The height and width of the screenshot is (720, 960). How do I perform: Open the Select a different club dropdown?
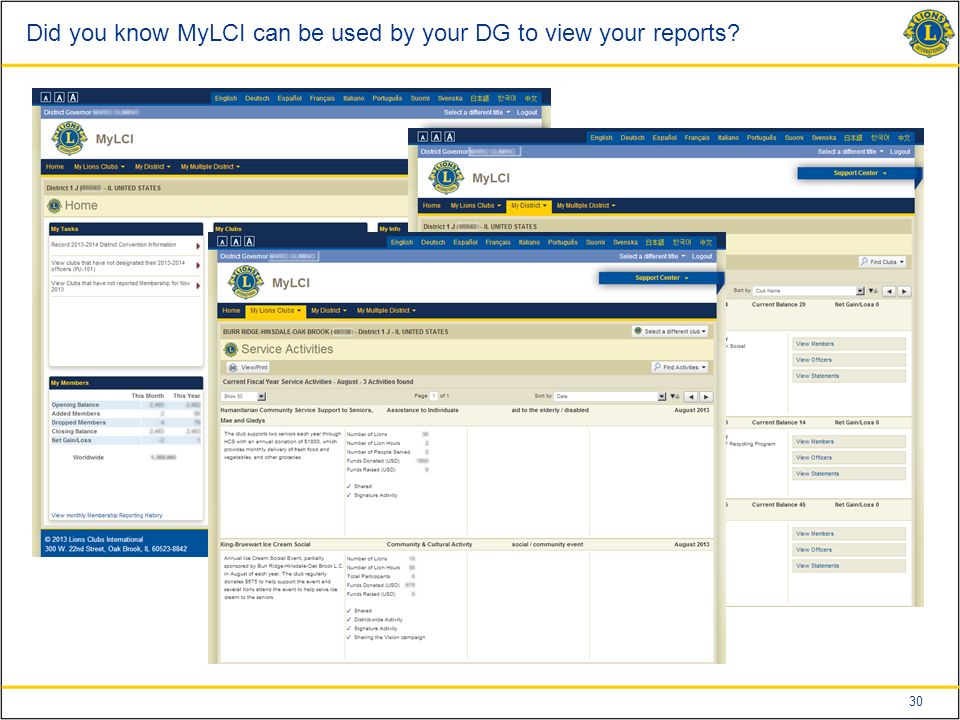click(670, 331)
